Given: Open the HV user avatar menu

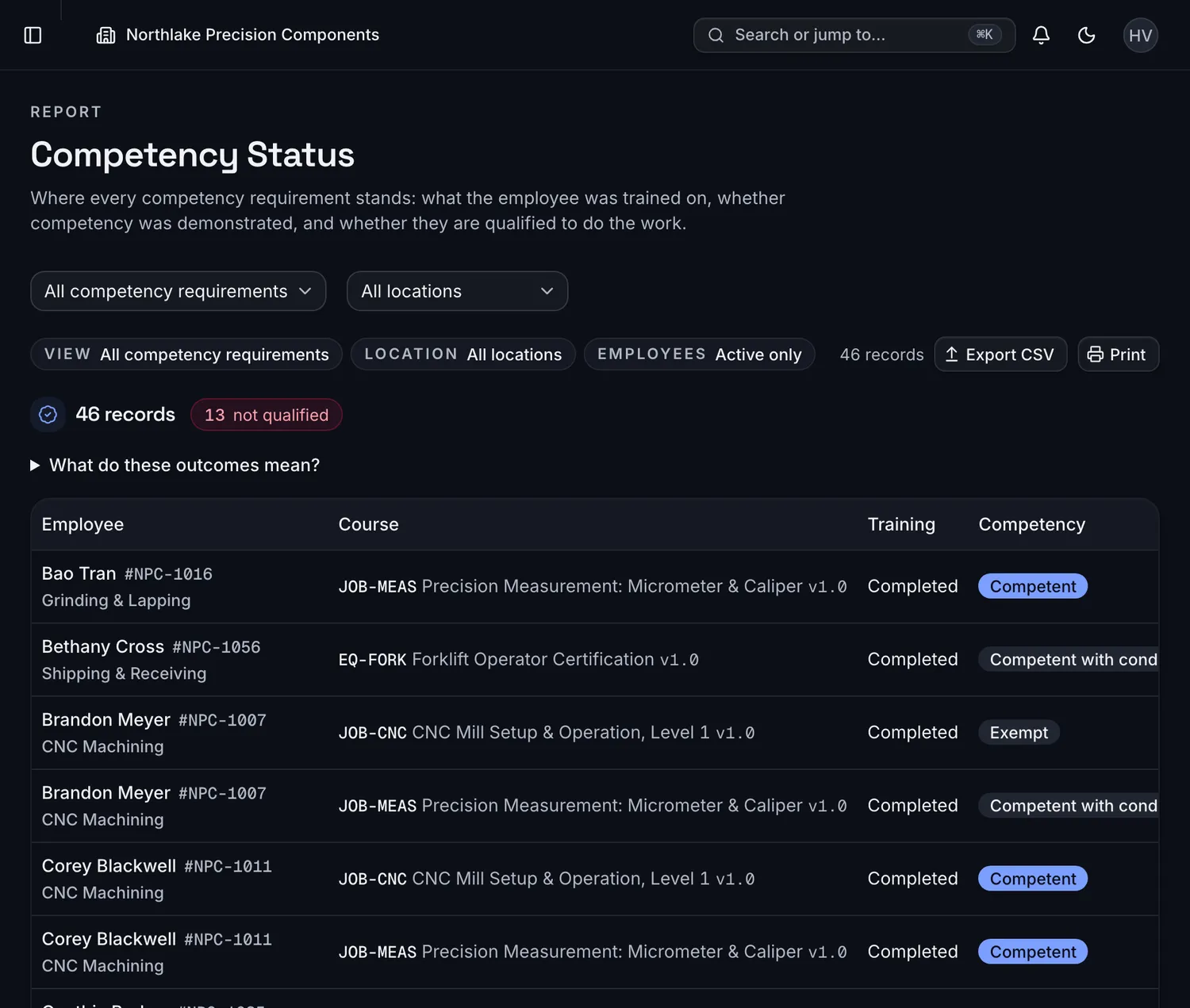Looking at the screenshot, I should pyautogui.click(x=1140, y=35).
